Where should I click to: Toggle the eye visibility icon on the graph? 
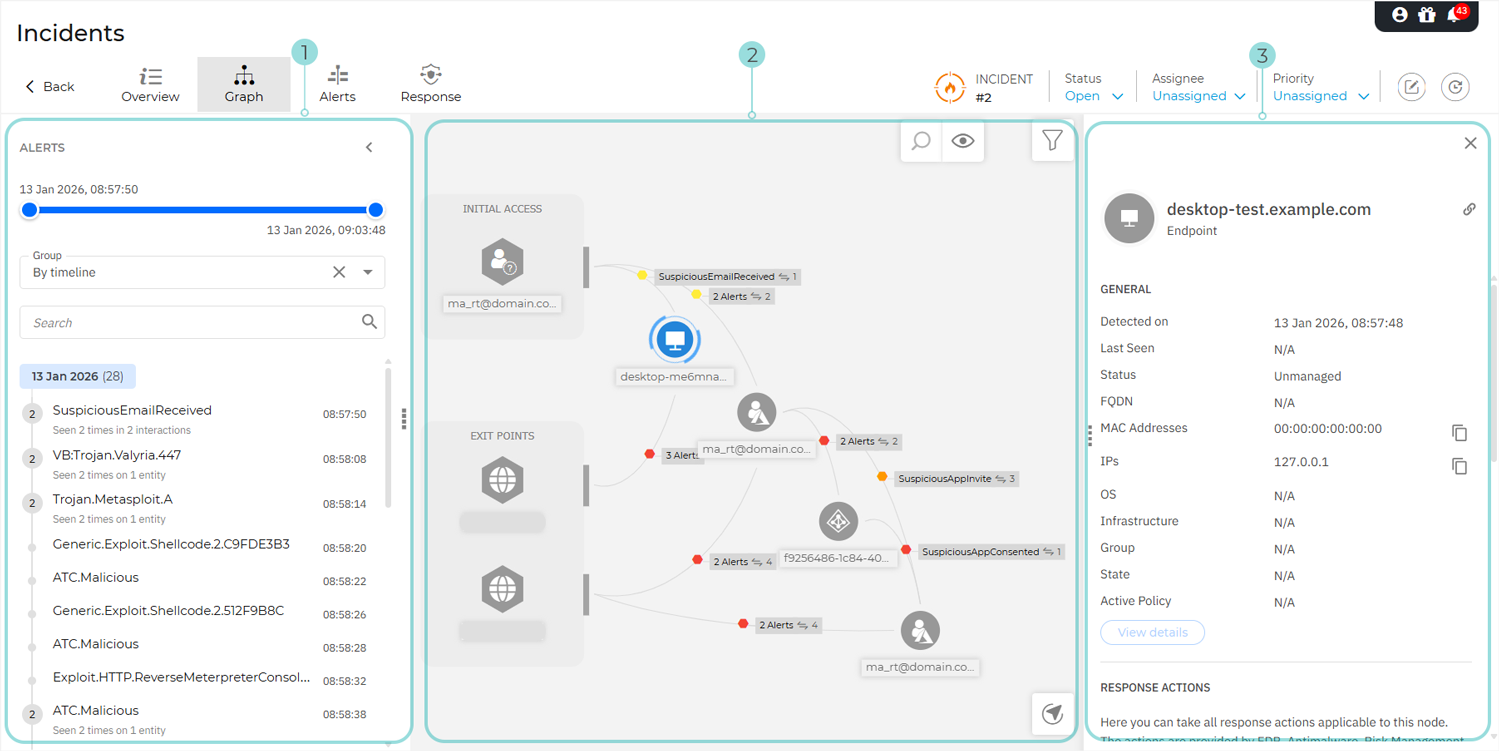962,141
